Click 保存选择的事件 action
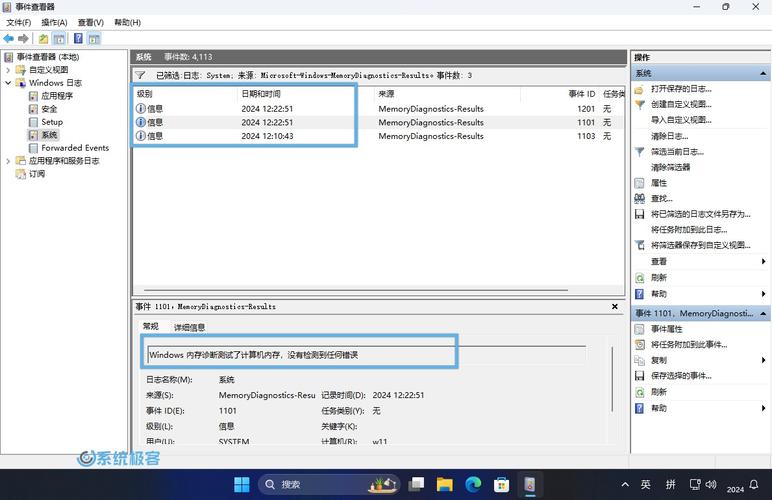 681,376
